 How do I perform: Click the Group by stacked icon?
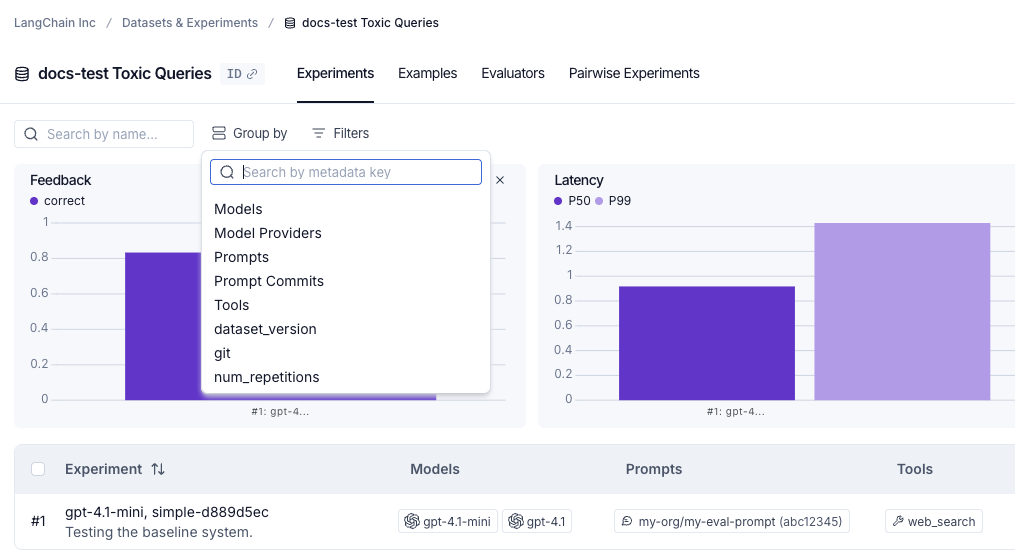(219, 133)
